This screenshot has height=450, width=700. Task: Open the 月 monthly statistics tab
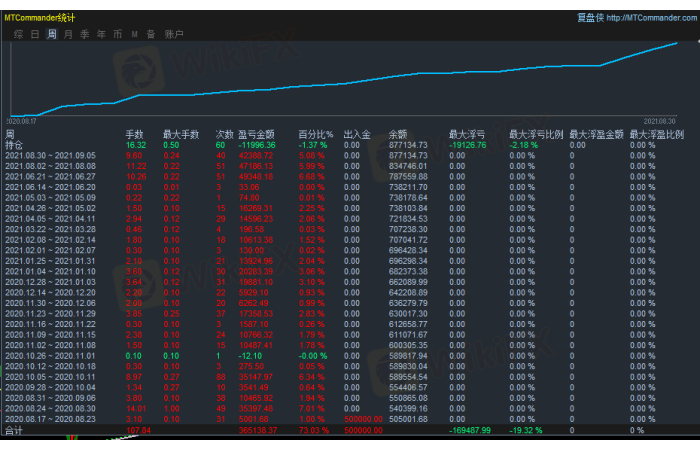[68, 34]
